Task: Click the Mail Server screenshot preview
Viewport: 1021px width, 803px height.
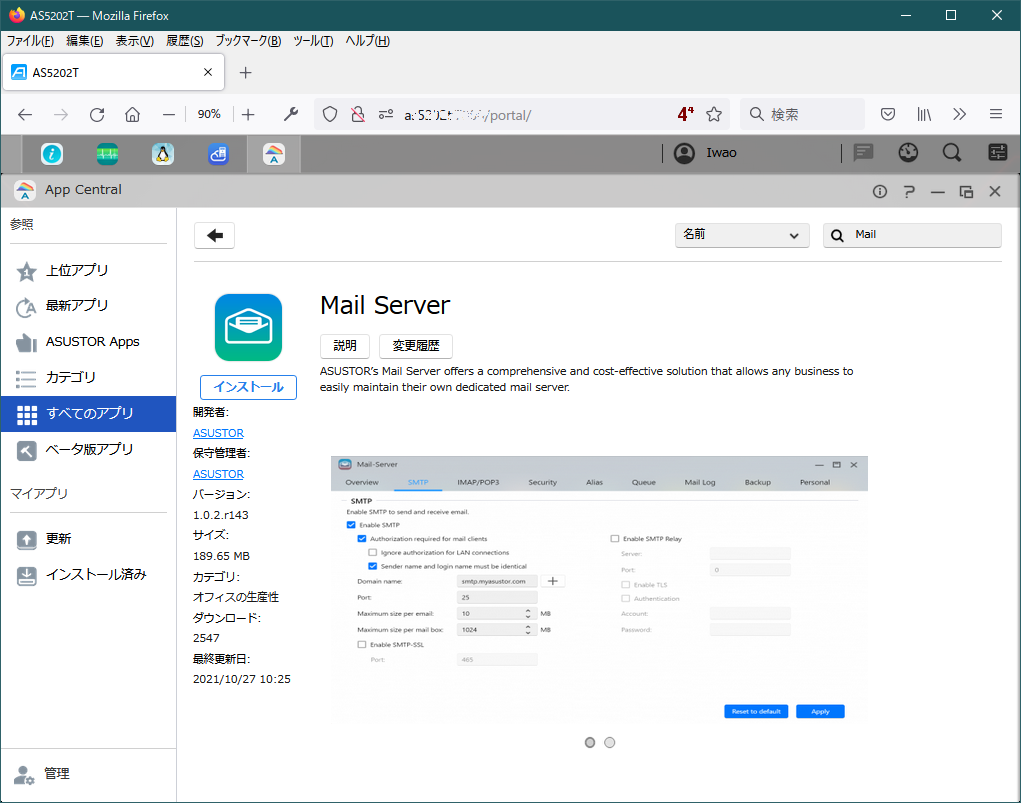Action: 599,589
